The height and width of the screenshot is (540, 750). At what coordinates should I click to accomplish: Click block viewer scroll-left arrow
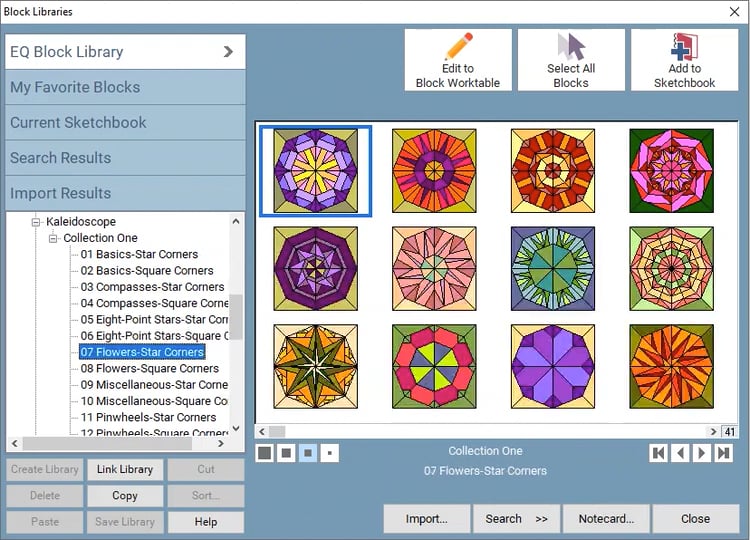point(262,431)
